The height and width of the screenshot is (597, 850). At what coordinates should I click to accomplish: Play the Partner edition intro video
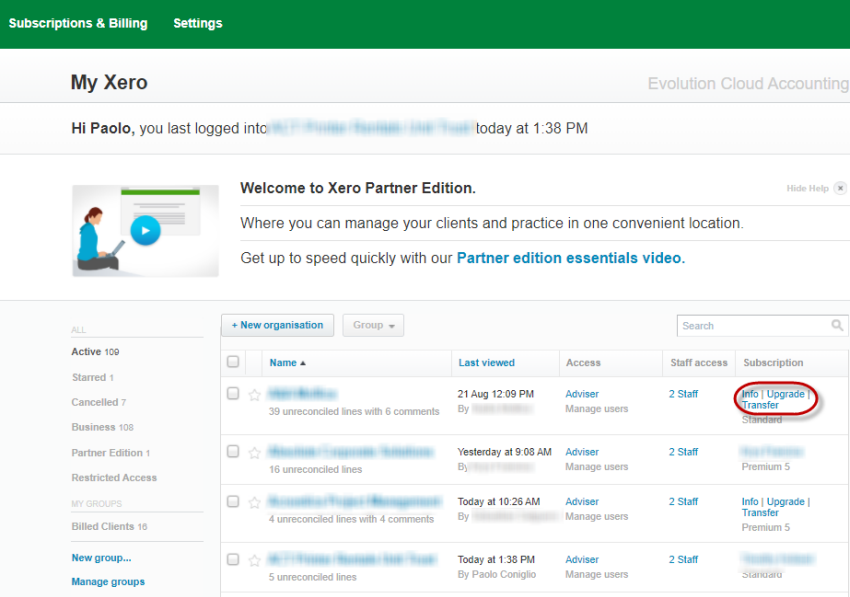[x=145, y=230]
